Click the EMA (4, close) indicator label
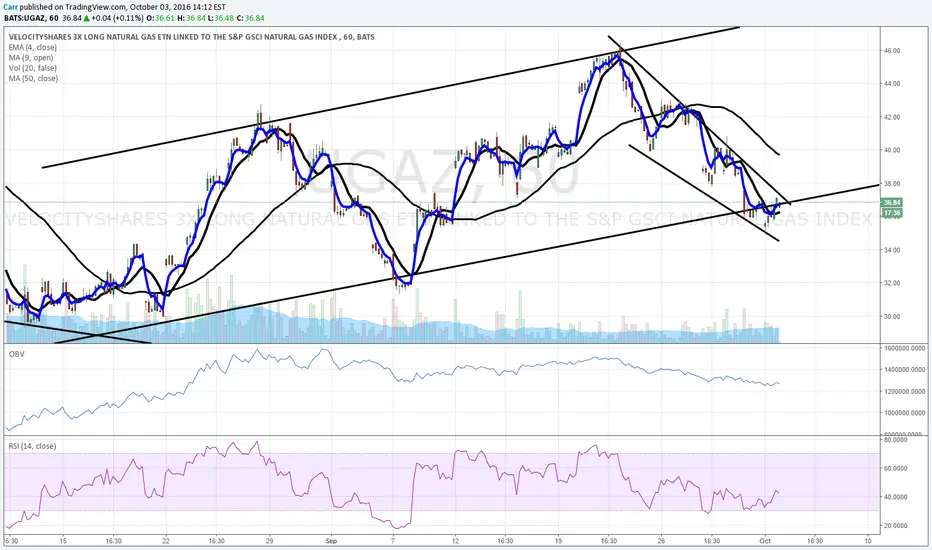Image resolution: width=932 pixels, height=550 pixels. [x=33, y=48]
